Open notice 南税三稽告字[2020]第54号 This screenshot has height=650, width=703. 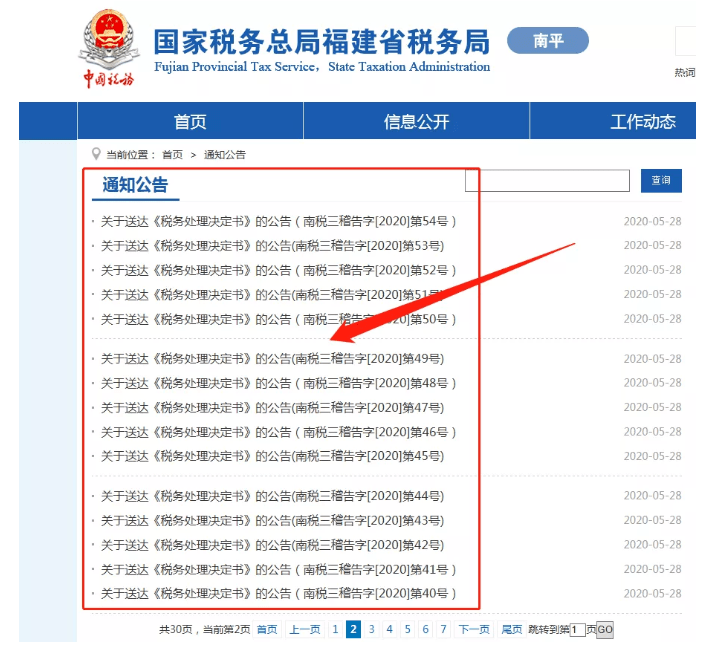click(x=278, y=221)
